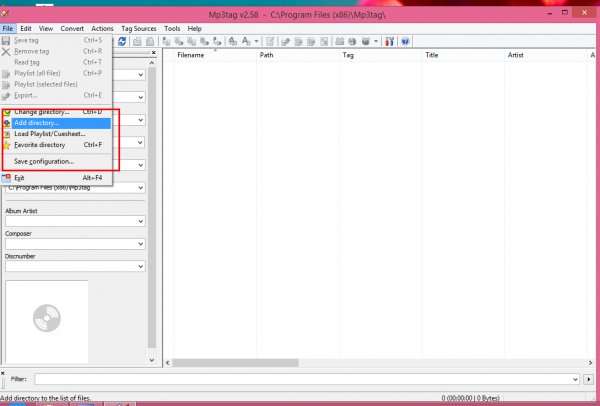Screen dimensions: 600x406
Task: Open the Convert menu in menu bar
Action: tap(72, 29)
